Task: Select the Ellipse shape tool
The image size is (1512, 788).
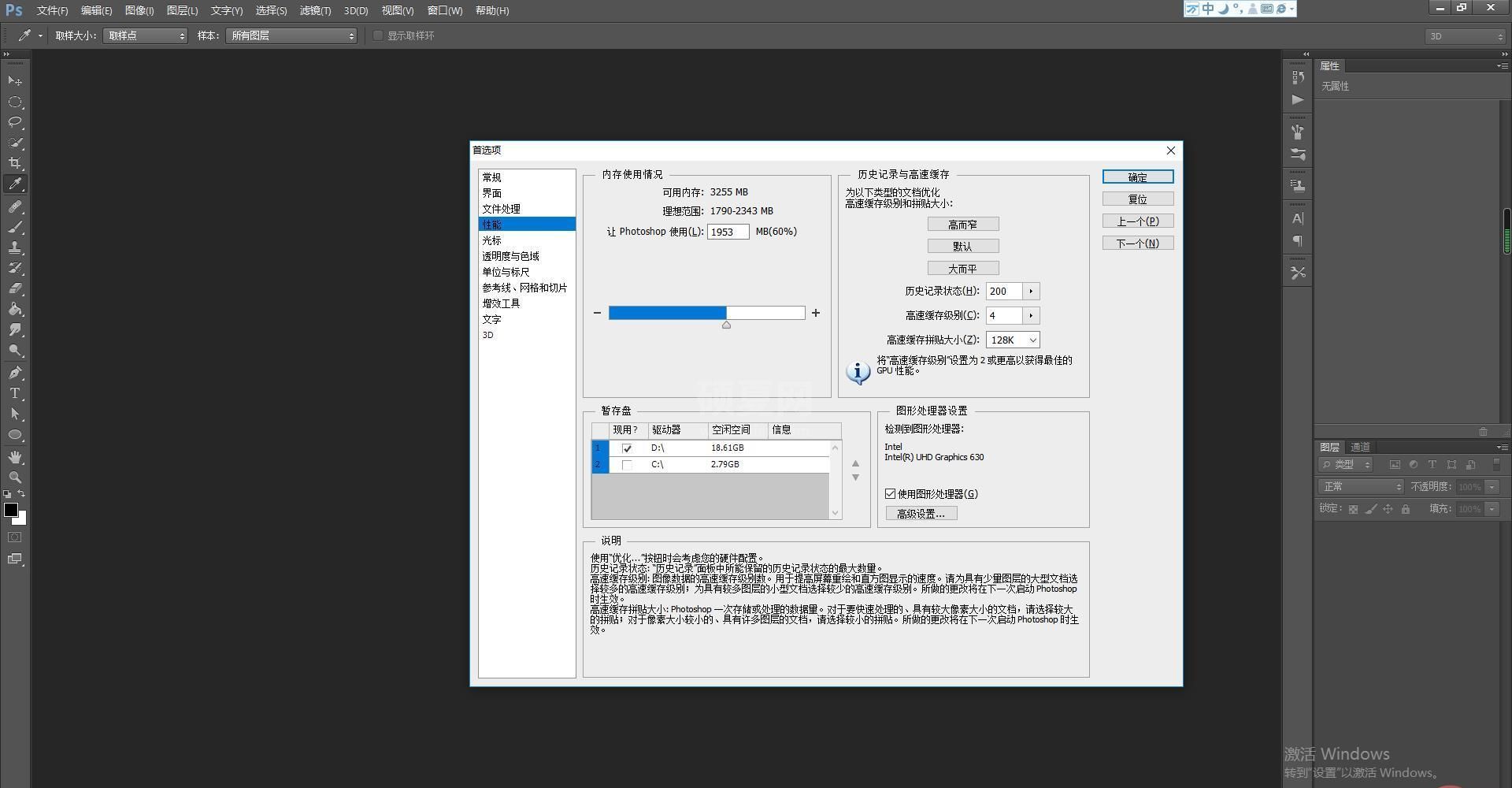Action: tap(15, 434)
